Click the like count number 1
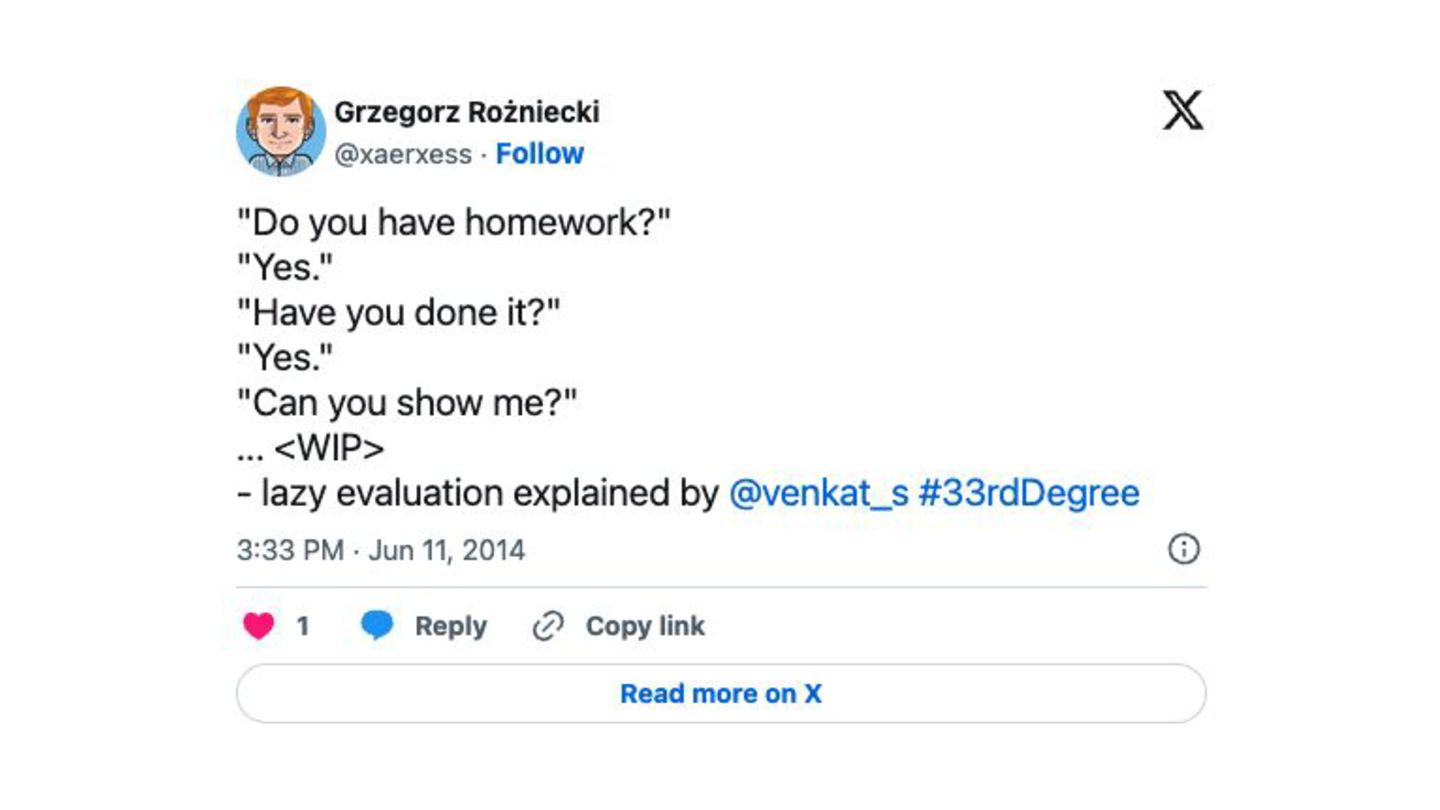Screen dimensions: 1440x810 click(x=303, y=627)
